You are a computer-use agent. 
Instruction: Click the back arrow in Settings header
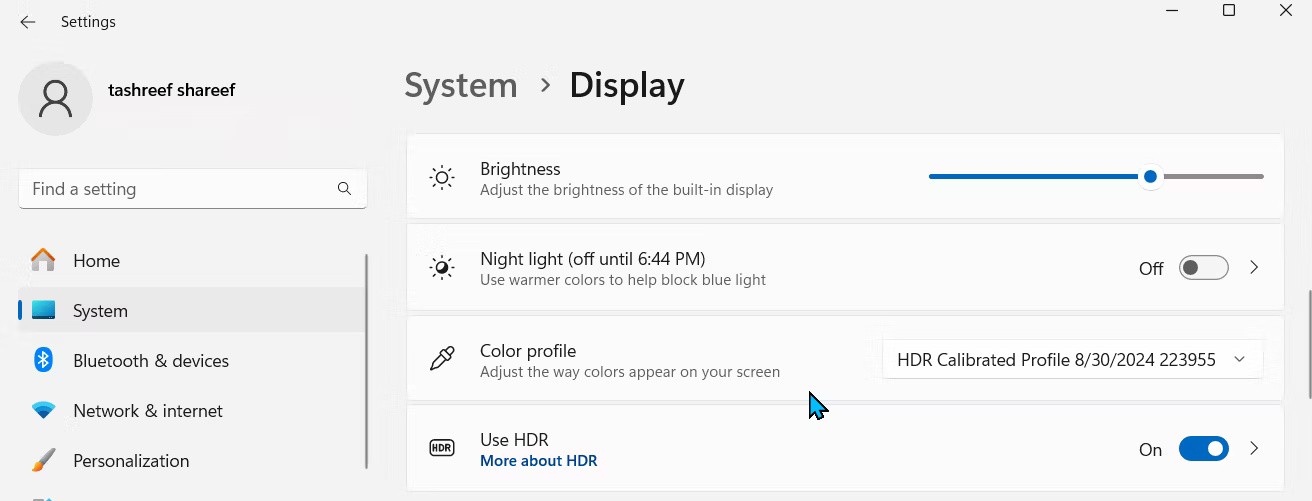click(28, 22)
